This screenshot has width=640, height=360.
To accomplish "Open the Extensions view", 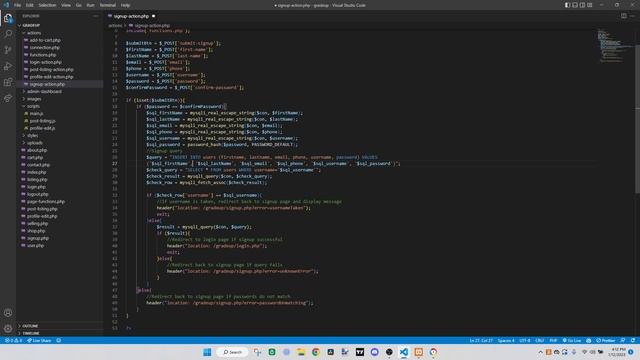I will click(8, 82).
